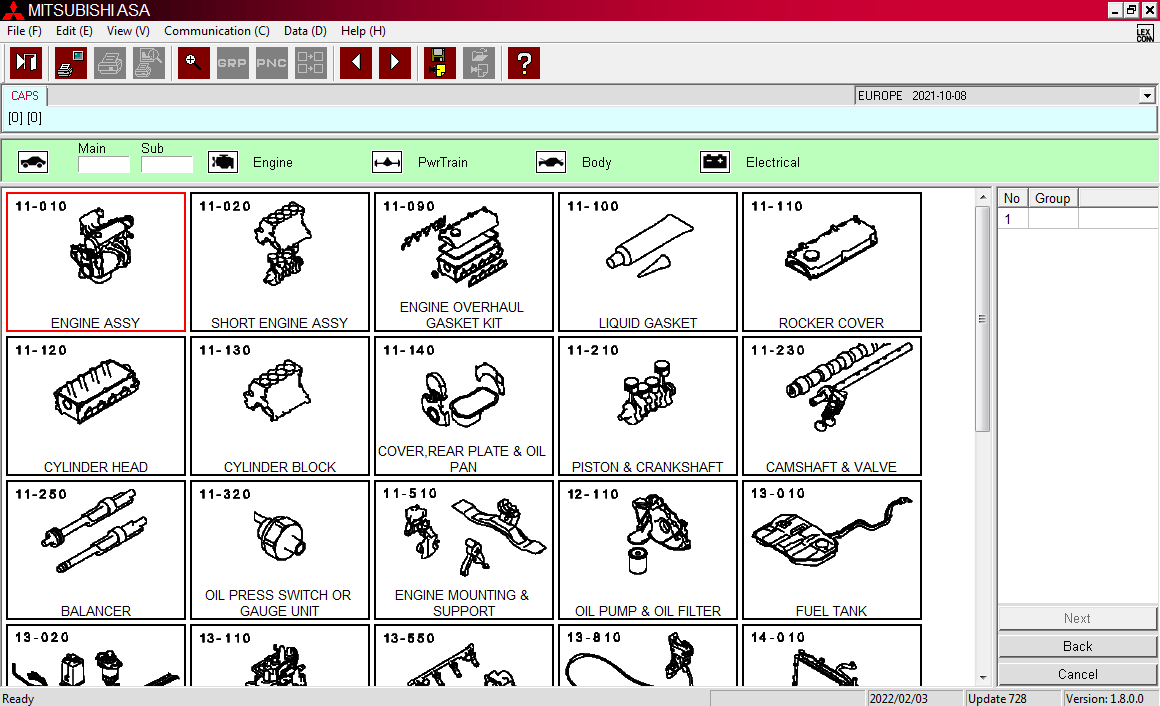Image resolution: width=1160 pixels, height=706 pixels.
Task: Click the "Update 728" status bar entry
Action: 1012,699
